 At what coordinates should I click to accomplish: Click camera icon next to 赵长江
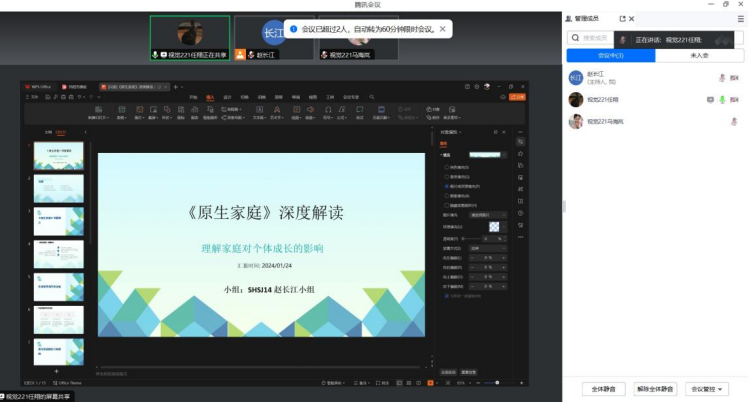click(734, 77)
